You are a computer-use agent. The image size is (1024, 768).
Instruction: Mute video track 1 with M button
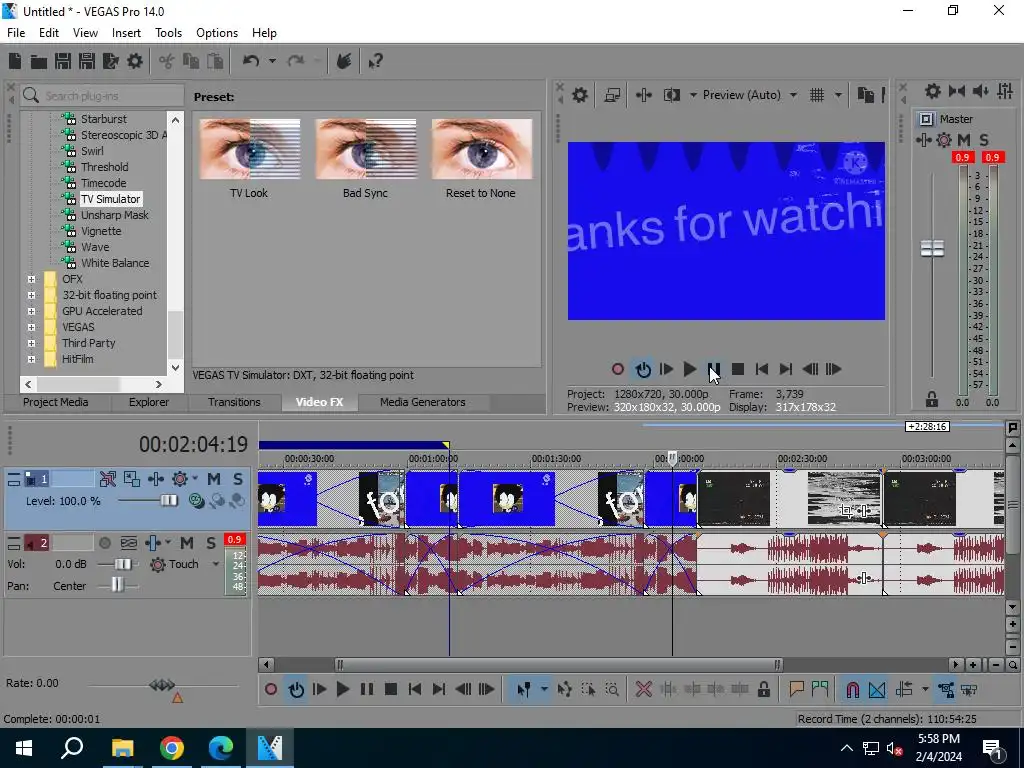[x=214, y=479]
